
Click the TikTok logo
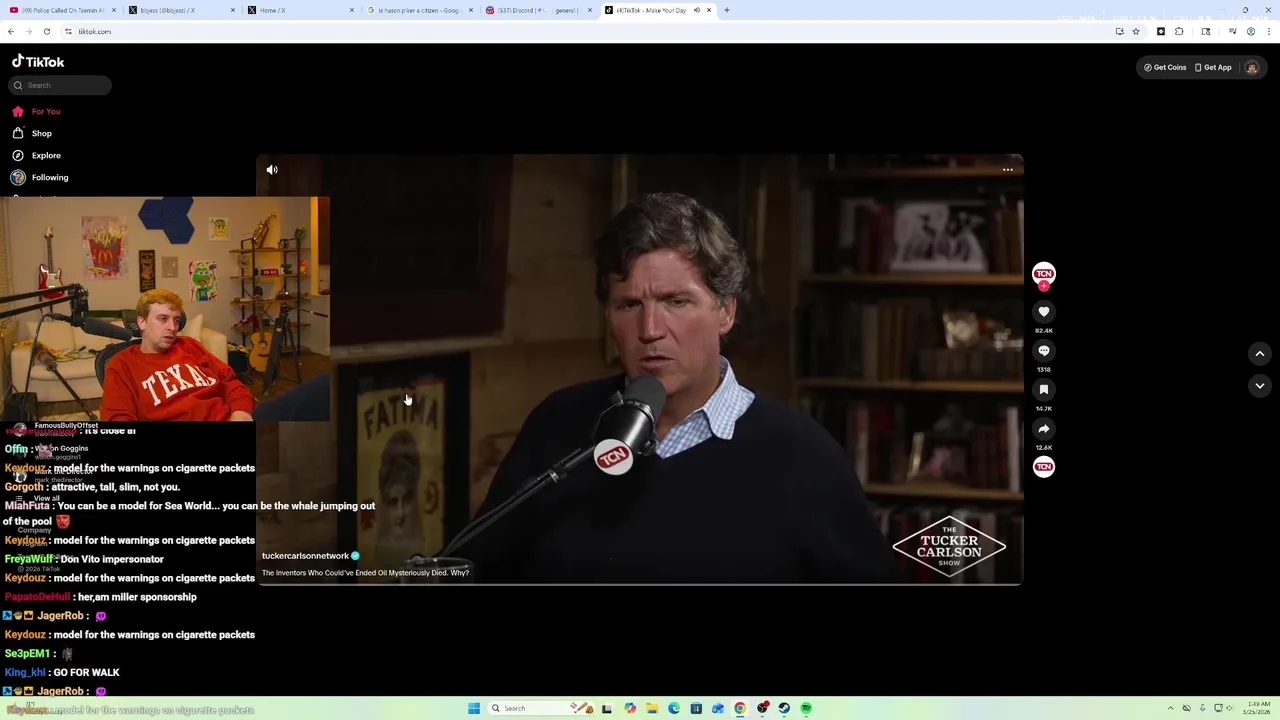(38, 61)
